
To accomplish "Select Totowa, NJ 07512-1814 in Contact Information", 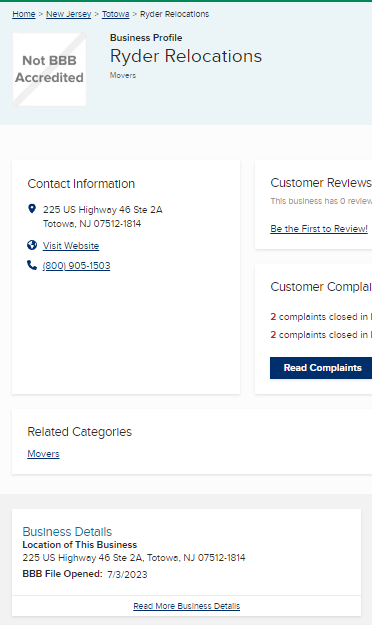I will [x=92, y=224].
